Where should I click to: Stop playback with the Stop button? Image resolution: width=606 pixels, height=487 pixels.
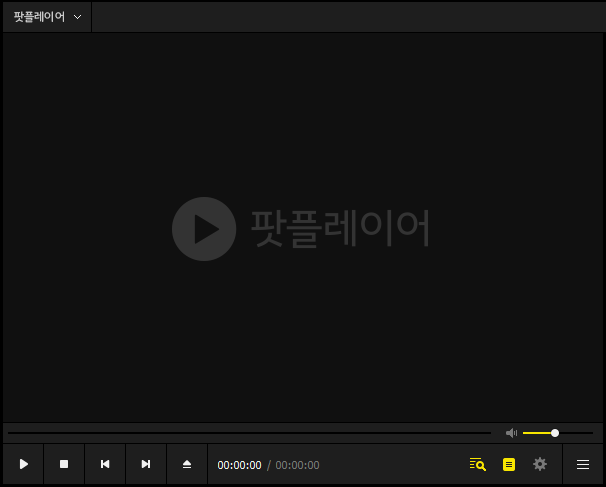pos(64,464)
